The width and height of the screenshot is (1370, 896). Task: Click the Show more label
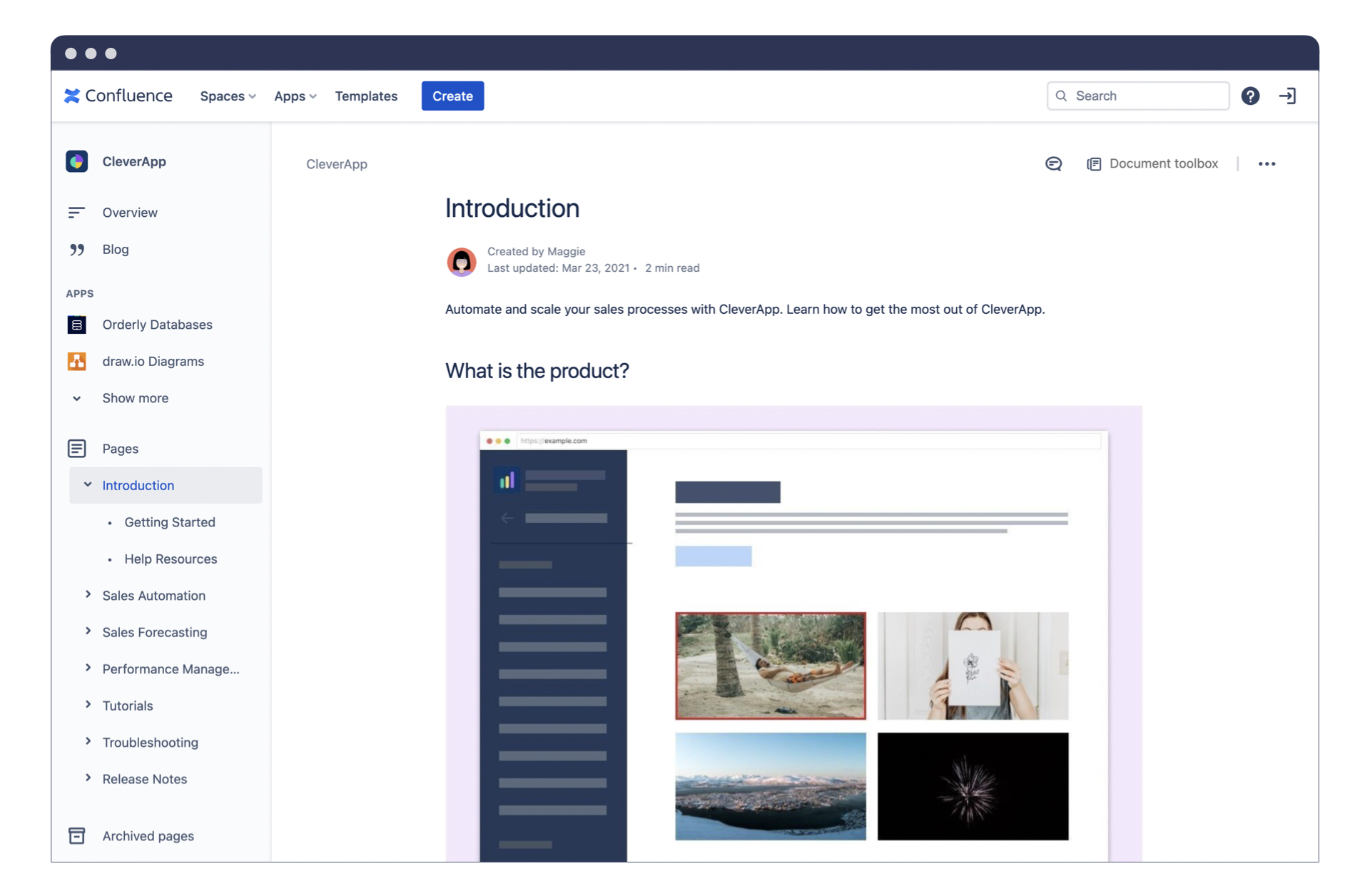pyautogui.click(x=136, y=398)
